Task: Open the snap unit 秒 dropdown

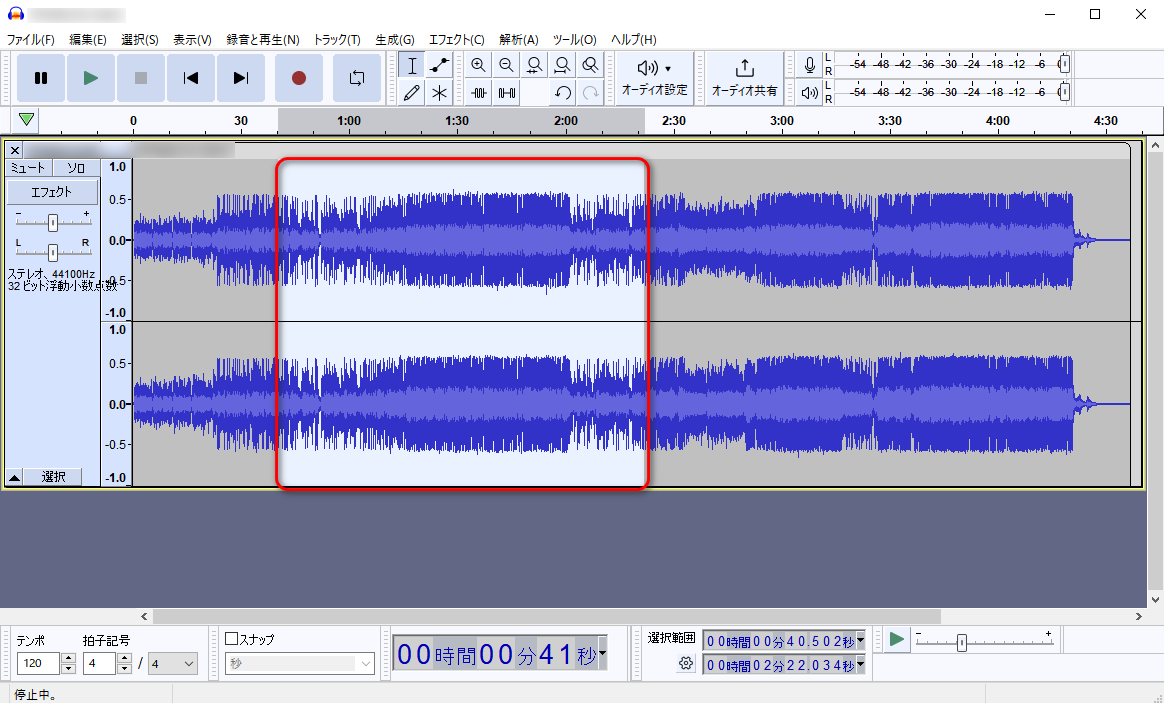Action: (x=300, y=663)
